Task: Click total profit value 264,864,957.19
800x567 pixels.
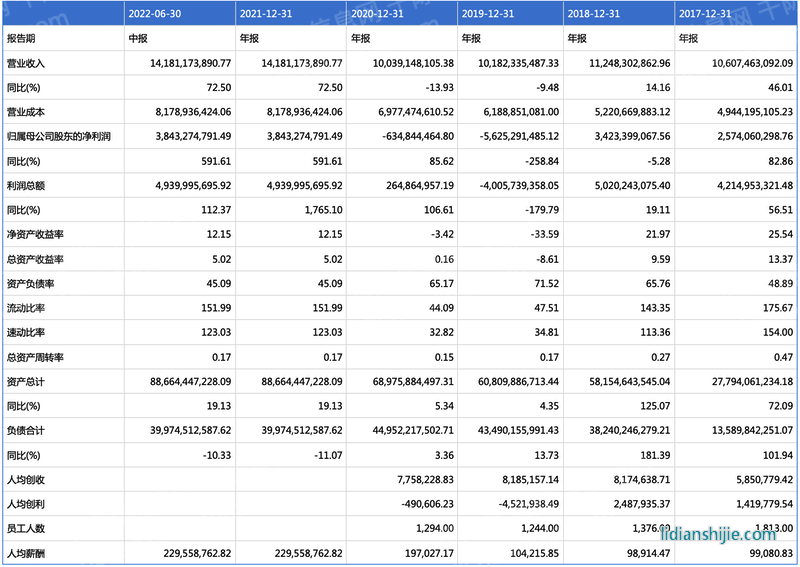Action: pos(420,185)
